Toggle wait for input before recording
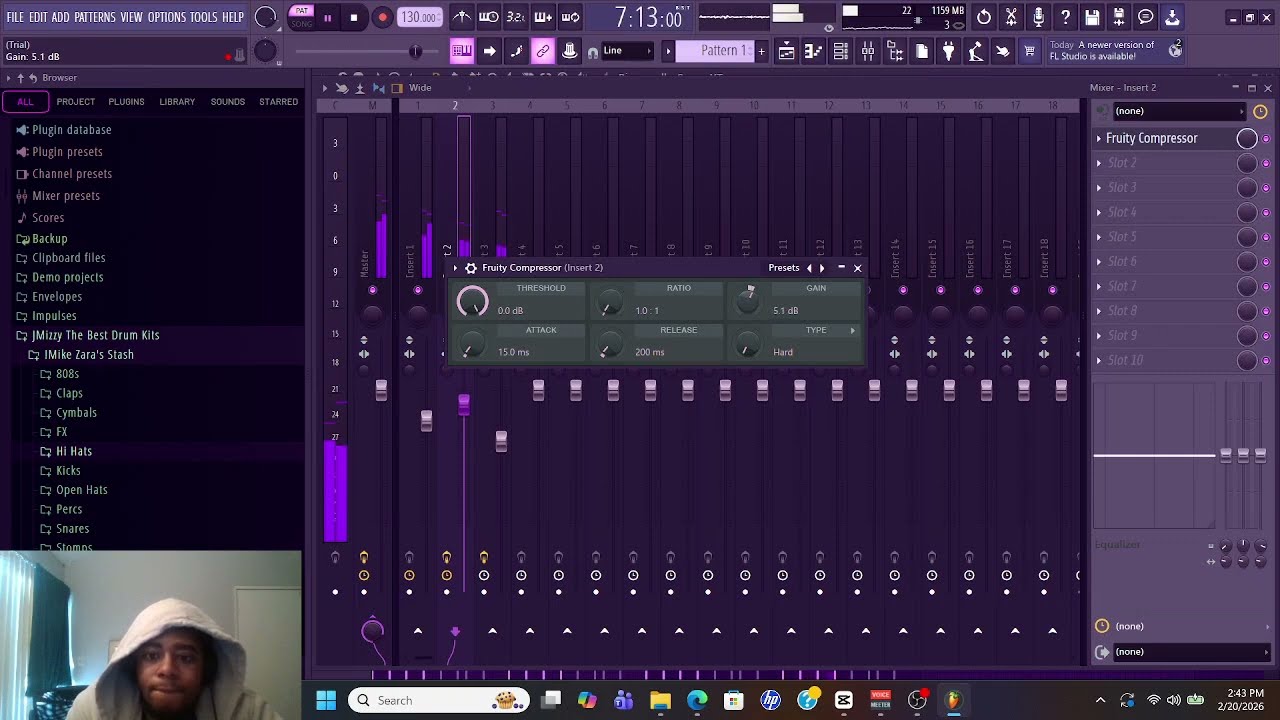The image size is (1280, 720). [x=489, y=17]
